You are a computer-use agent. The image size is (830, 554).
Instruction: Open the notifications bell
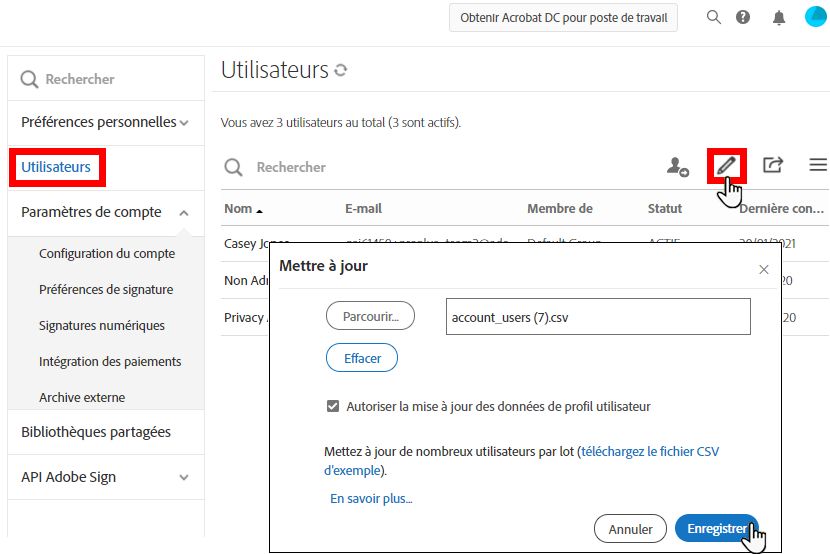(779, 18)
